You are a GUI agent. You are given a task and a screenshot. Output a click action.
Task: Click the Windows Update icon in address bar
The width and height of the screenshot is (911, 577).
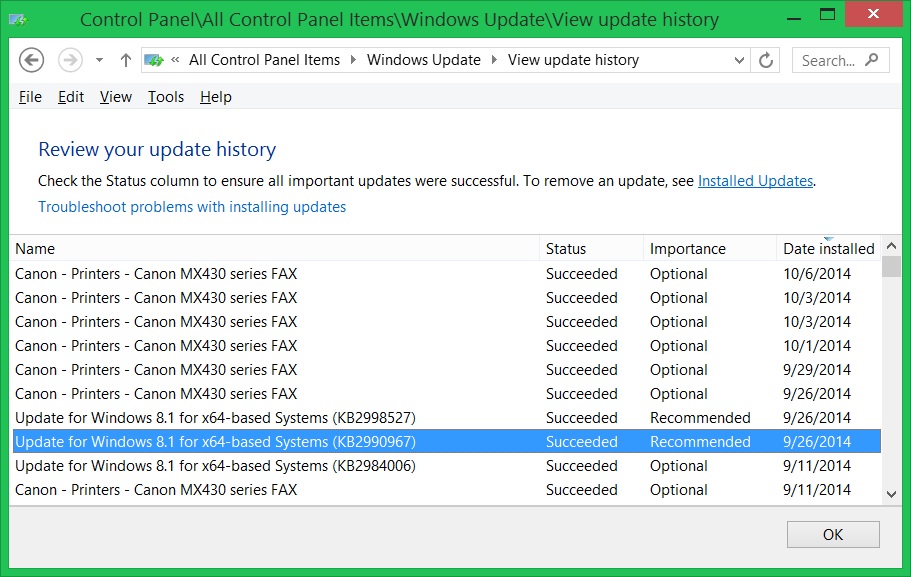click(x=154, y=60)
